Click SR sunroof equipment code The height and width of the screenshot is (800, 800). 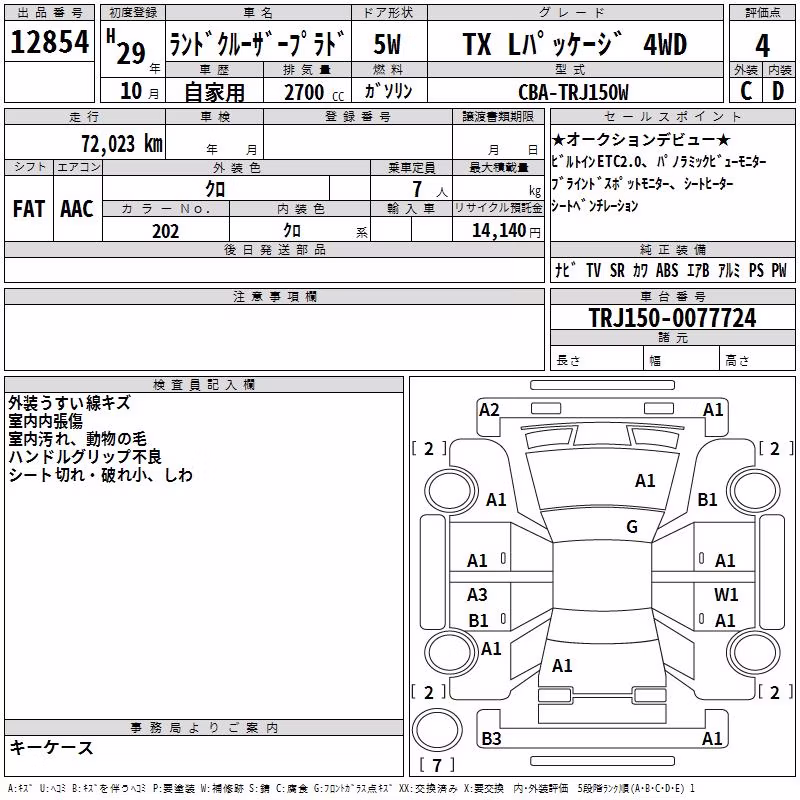(617, 270)
